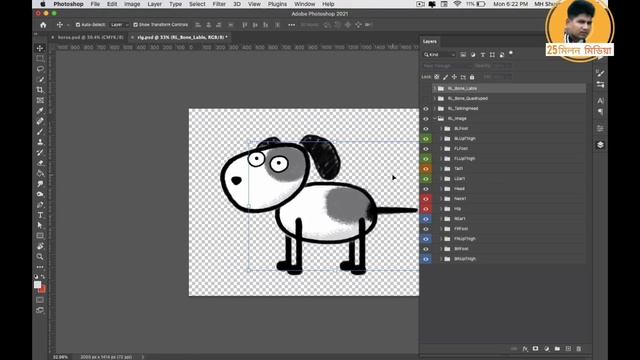Hide the RL_Image group

[x=426, y=119]
